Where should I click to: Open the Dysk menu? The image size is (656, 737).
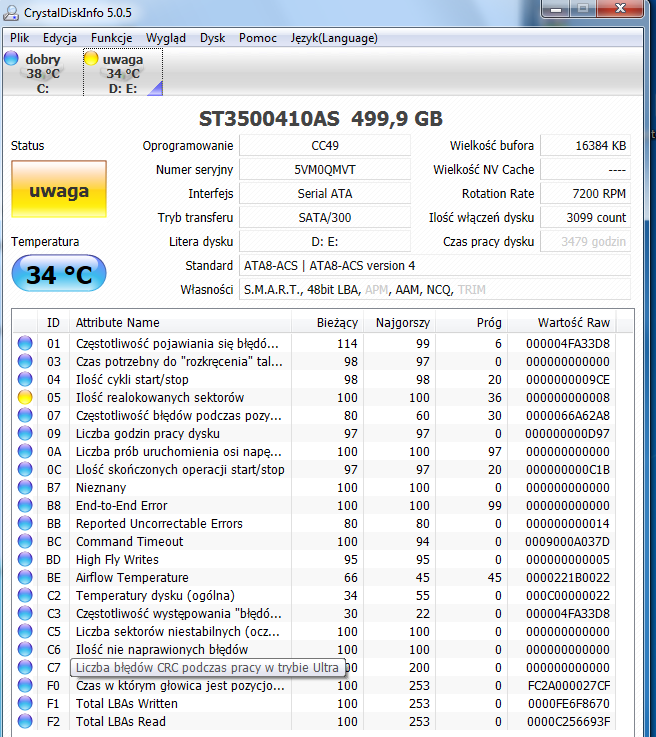(212, 38)
